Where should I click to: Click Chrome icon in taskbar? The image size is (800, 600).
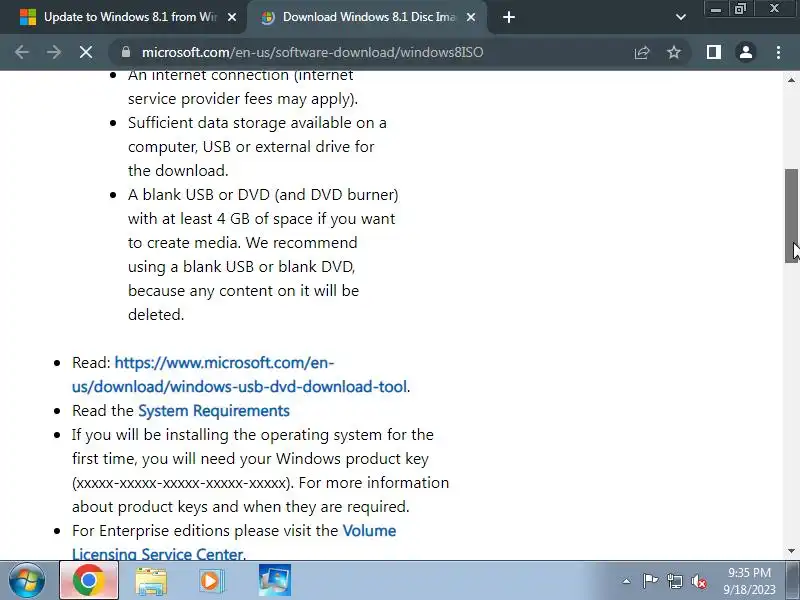pyautogui.click(x=89, y=581)
